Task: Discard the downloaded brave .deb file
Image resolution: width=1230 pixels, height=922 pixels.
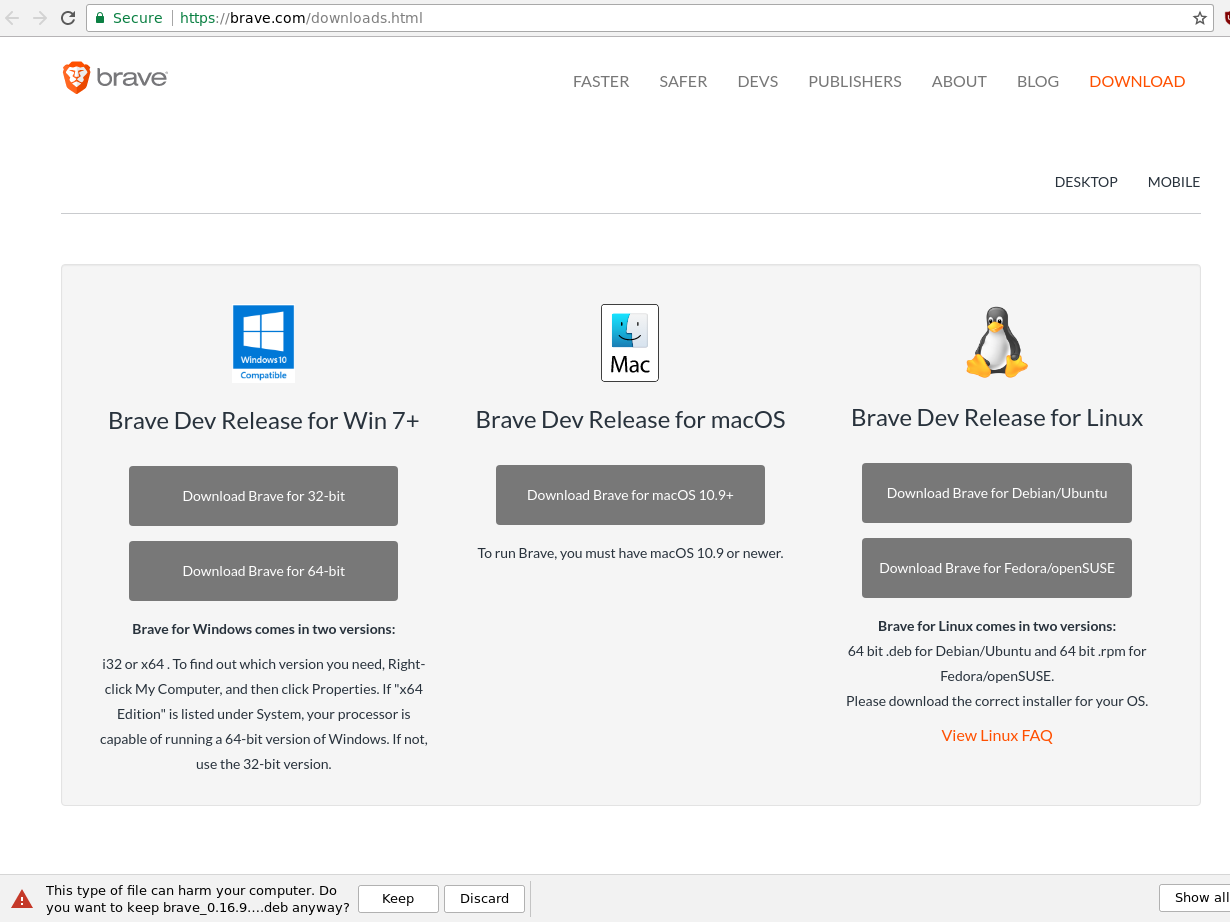Action: pyautogui.click(x=485, y=899)
